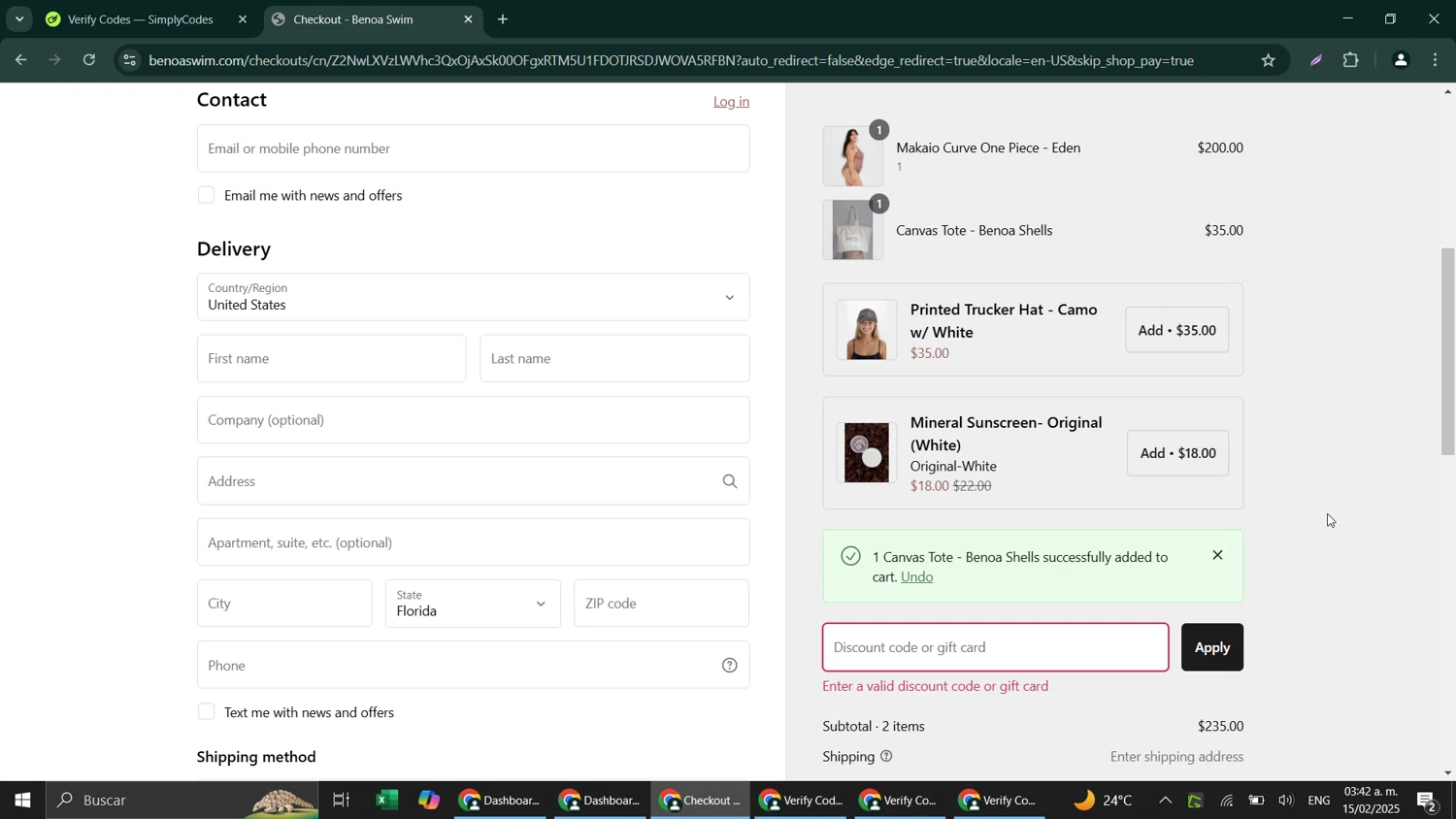The width and height of the screenshot is (1456, 819).
Task: Click the page vertical scrollbar thumb
Action: click(1447, 351)
